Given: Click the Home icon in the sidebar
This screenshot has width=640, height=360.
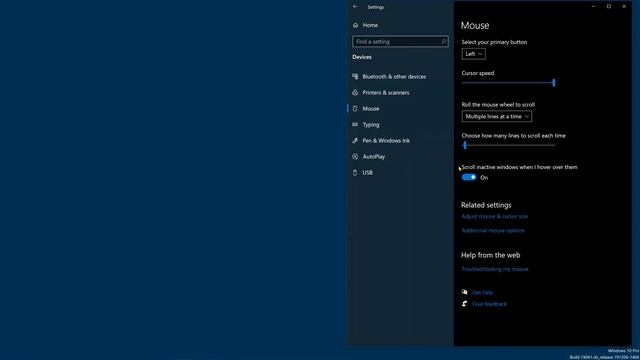Looking at the screenshot, I should click(x=355, y=25).
